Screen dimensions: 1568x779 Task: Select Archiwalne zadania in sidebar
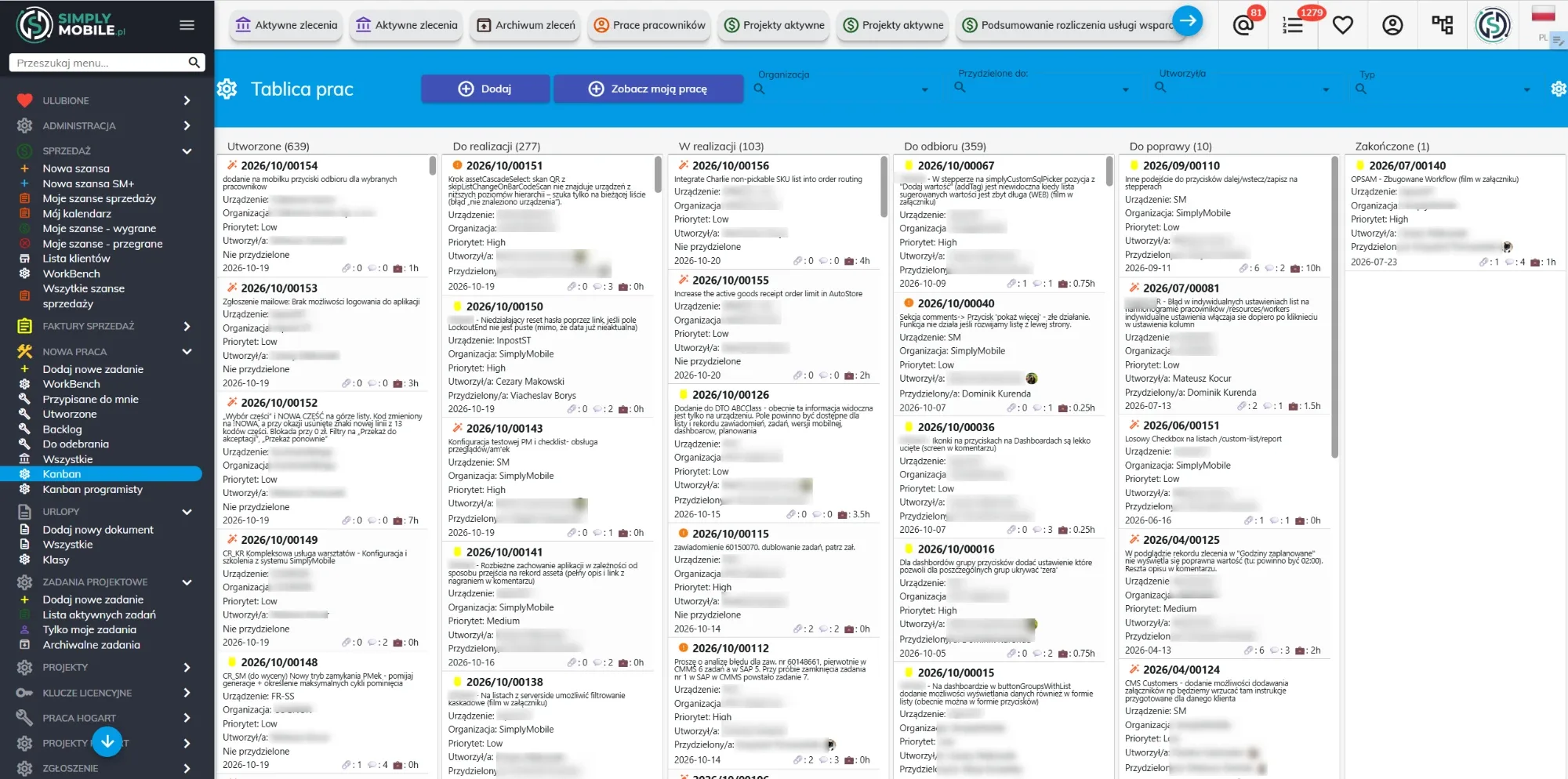tap(91, 645)
